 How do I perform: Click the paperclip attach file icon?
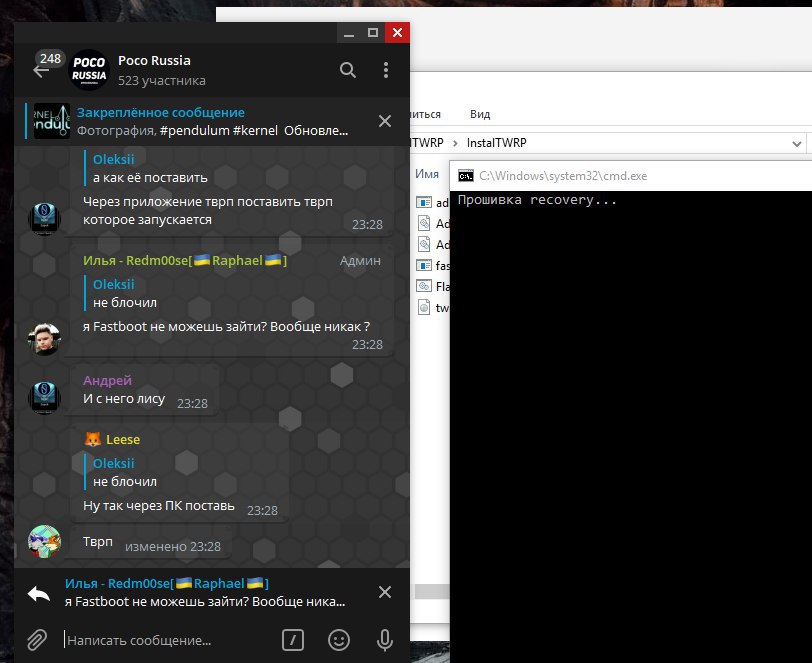pos(37,640)
